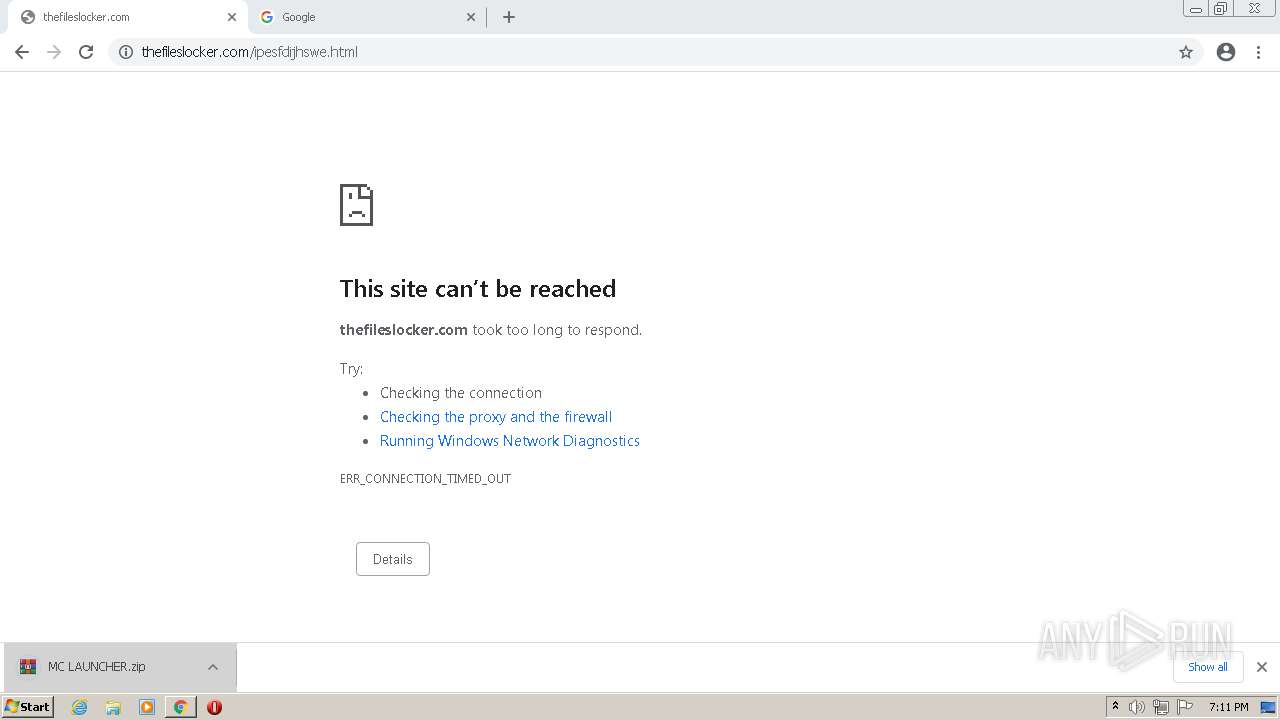Click the show desktop tray button

pyautogui.click(x=1268, y=707)
